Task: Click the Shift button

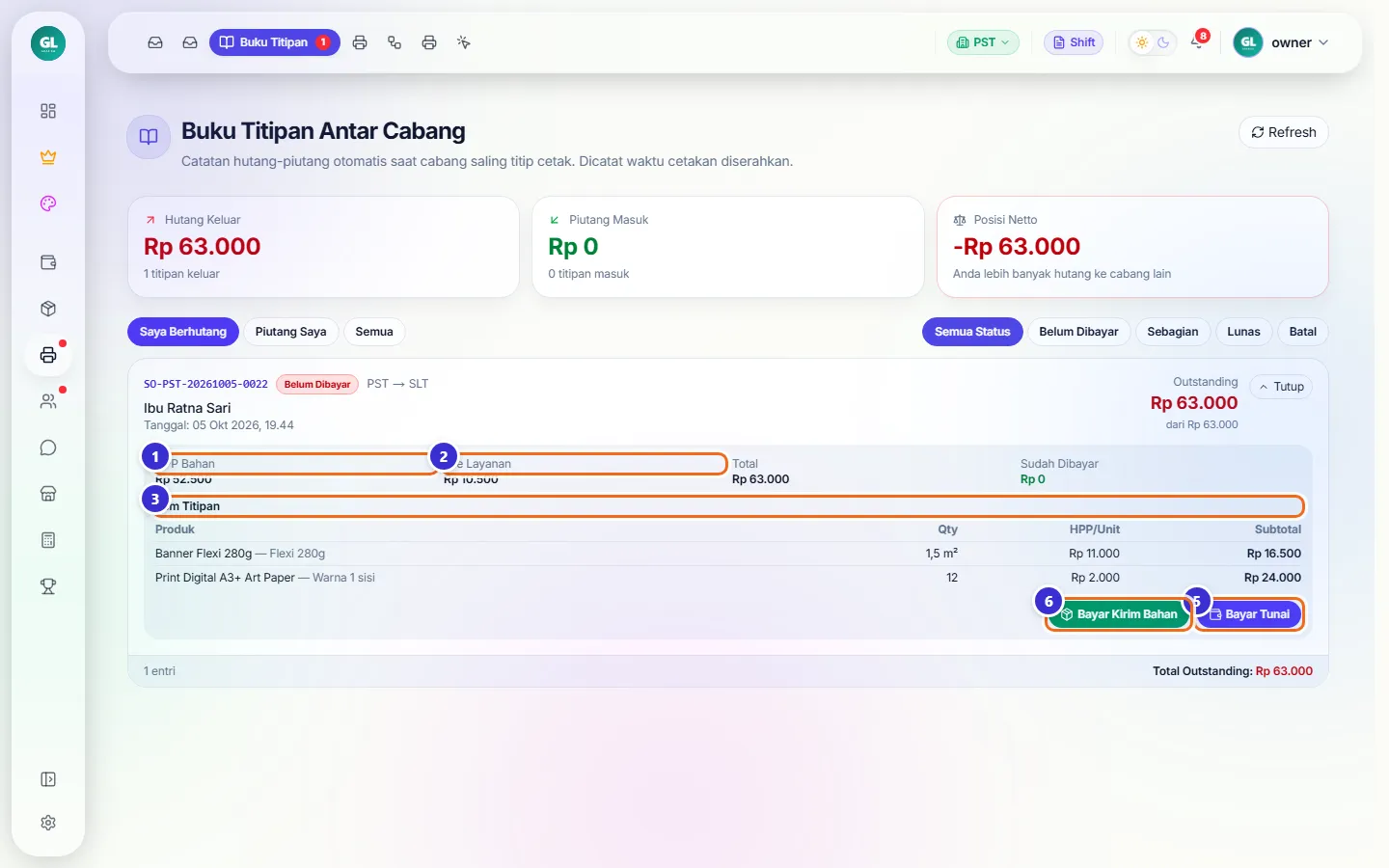Action: tap(1074, 42)
